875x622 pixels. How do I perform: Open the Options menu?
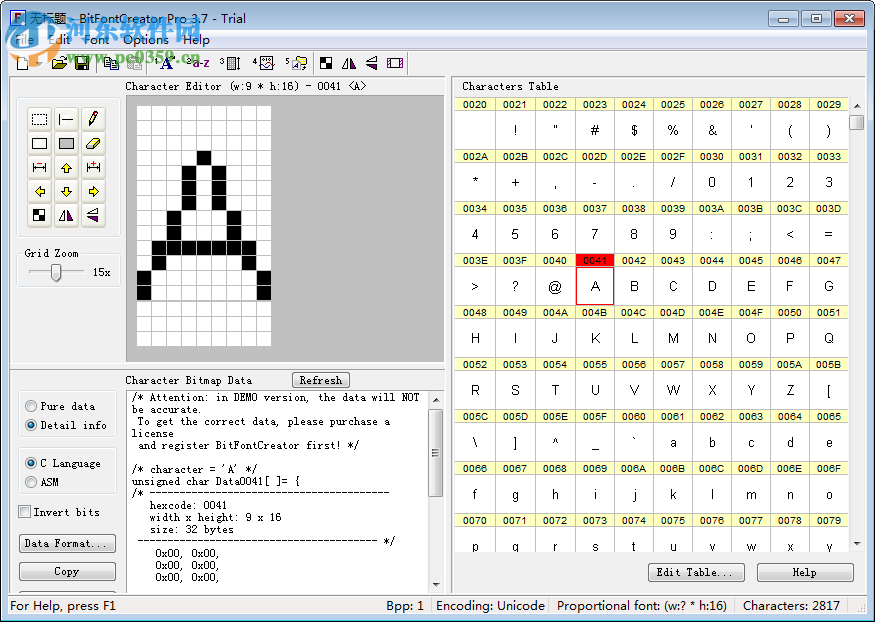click(146, 40)
